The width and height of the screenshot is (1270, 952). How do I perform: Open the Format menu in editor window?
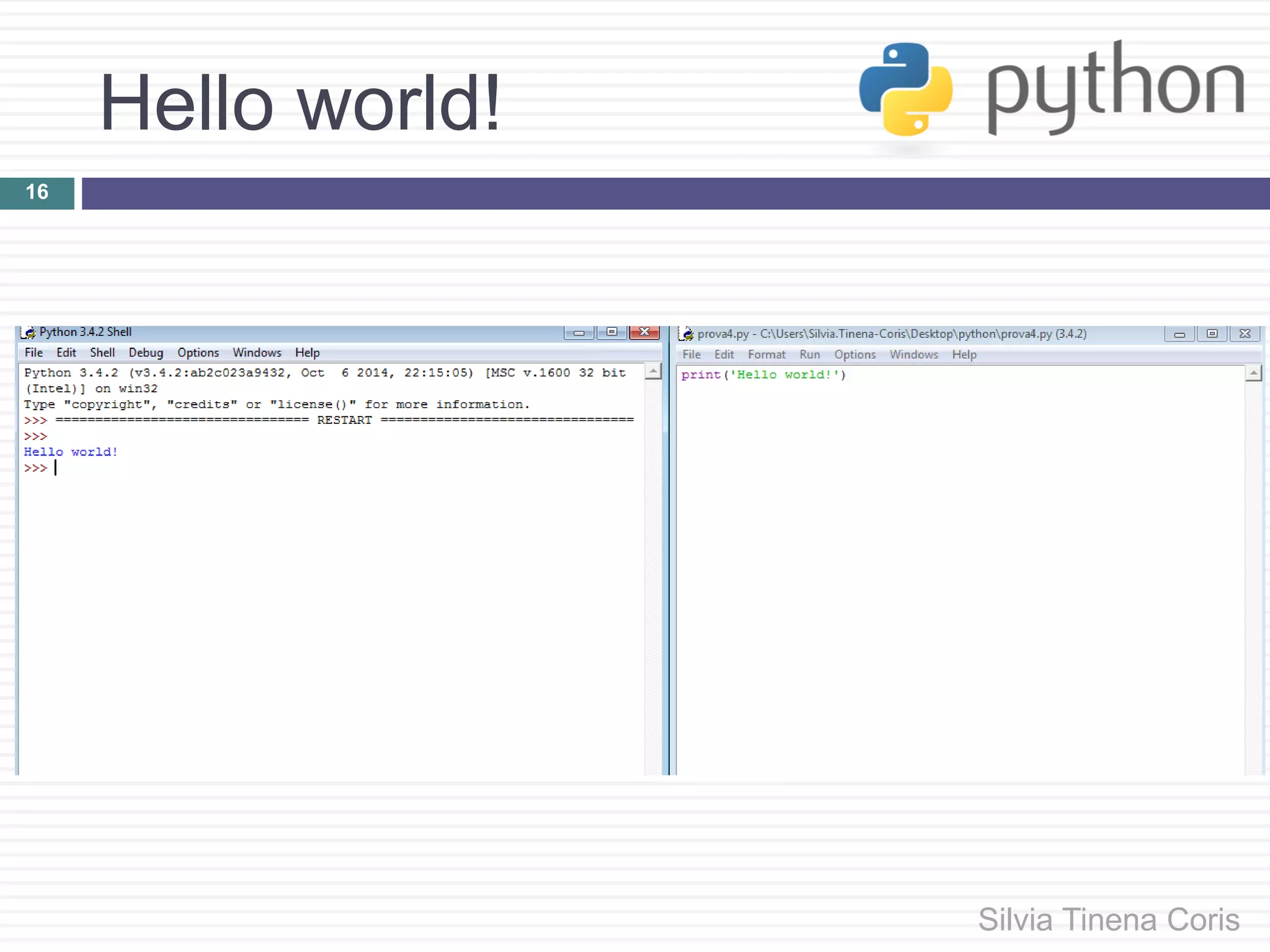(x=766, y=355)
